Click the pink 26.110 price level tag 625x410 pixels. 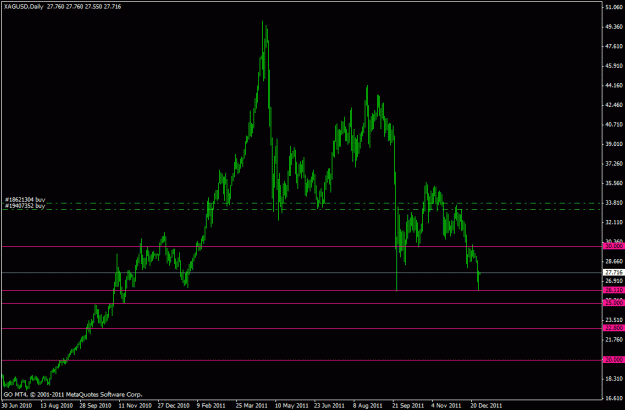[x=613, y=290]
